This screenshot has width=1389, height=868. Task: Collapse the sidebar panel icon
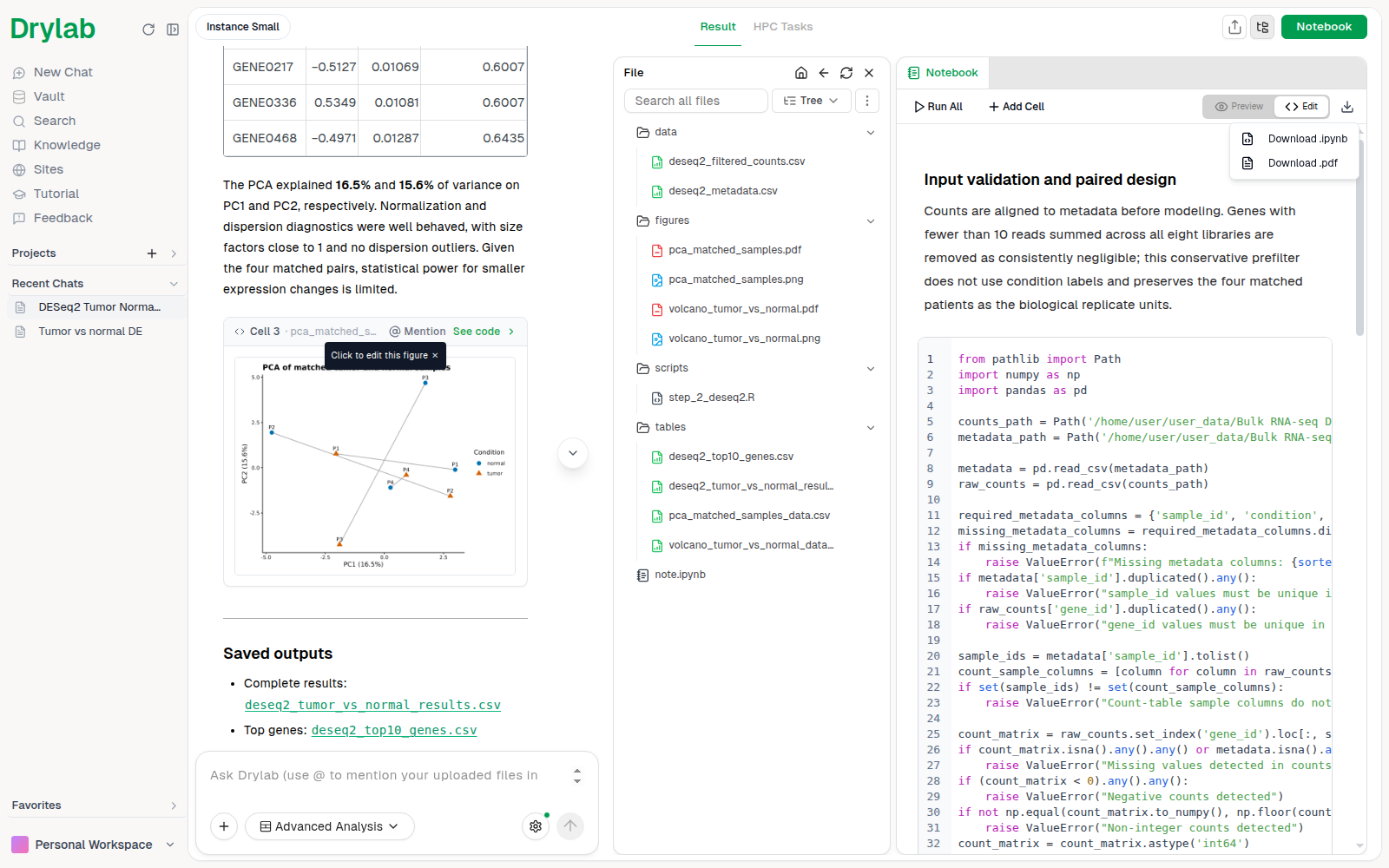173,30
